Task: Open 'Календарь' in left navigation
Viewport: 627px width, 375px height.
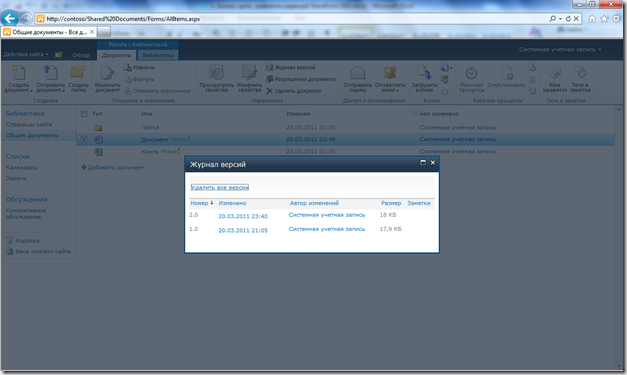Action: pos(22,167)
